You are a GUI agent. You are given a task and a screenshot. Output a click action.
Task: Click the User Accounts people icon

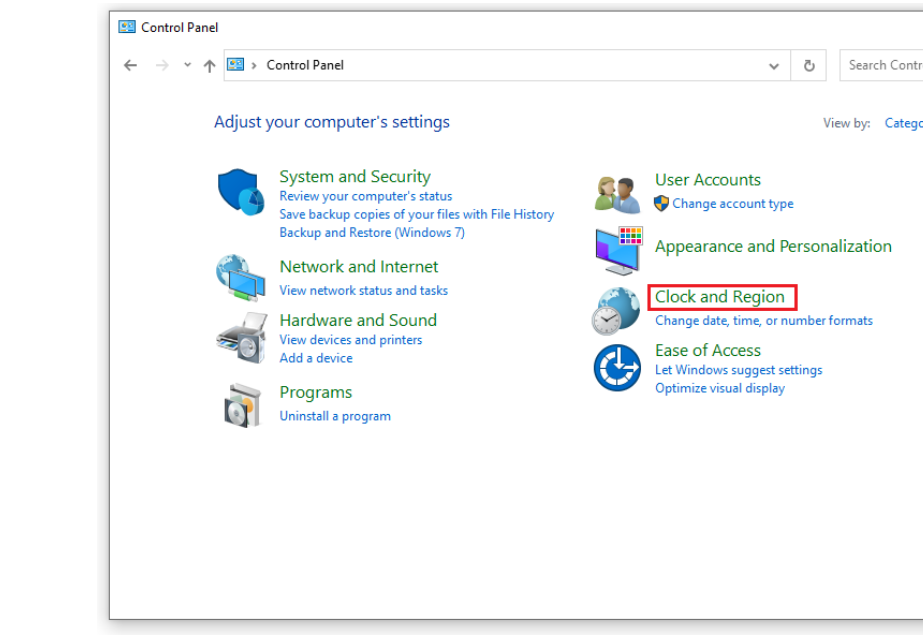pos(618,193)
